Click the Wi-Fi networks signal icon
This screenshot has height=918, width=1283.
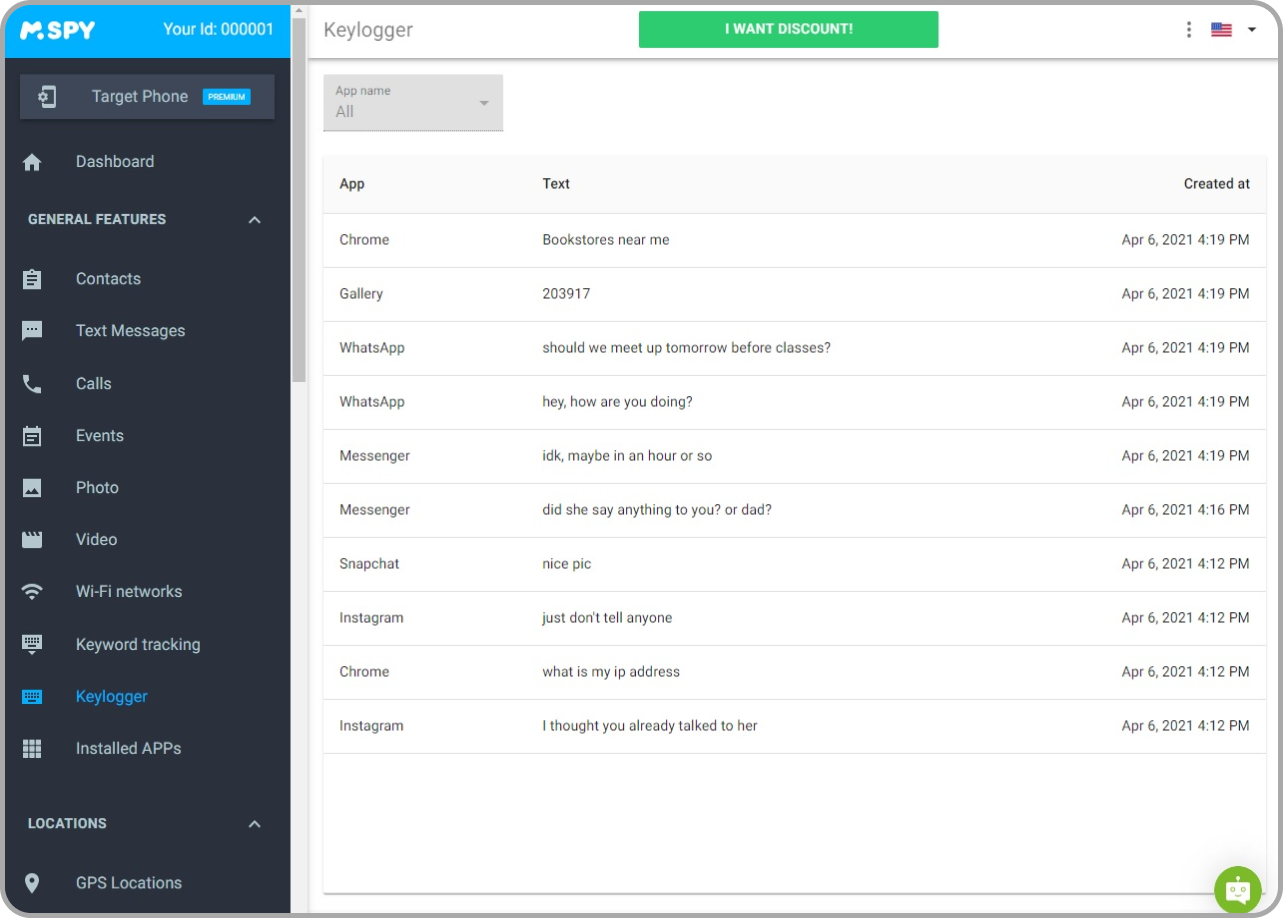pyautogui.click(x=32, y=592)
